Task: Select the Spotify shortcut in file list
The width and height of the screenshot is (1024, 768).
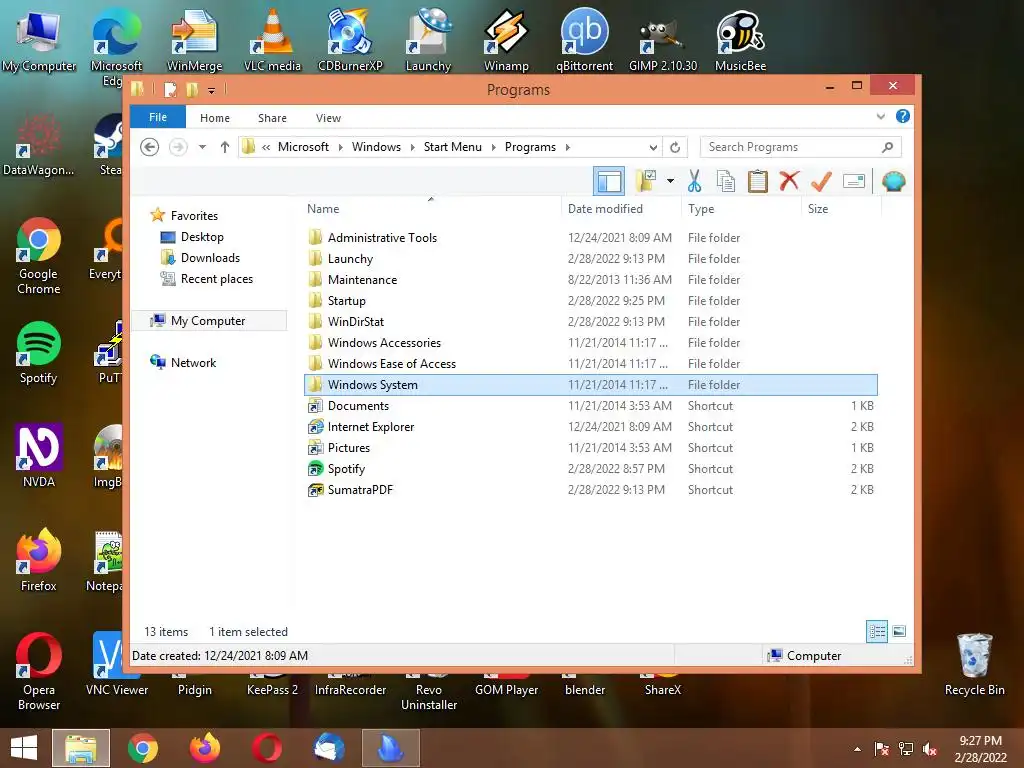Action: [x=346, y=469]
